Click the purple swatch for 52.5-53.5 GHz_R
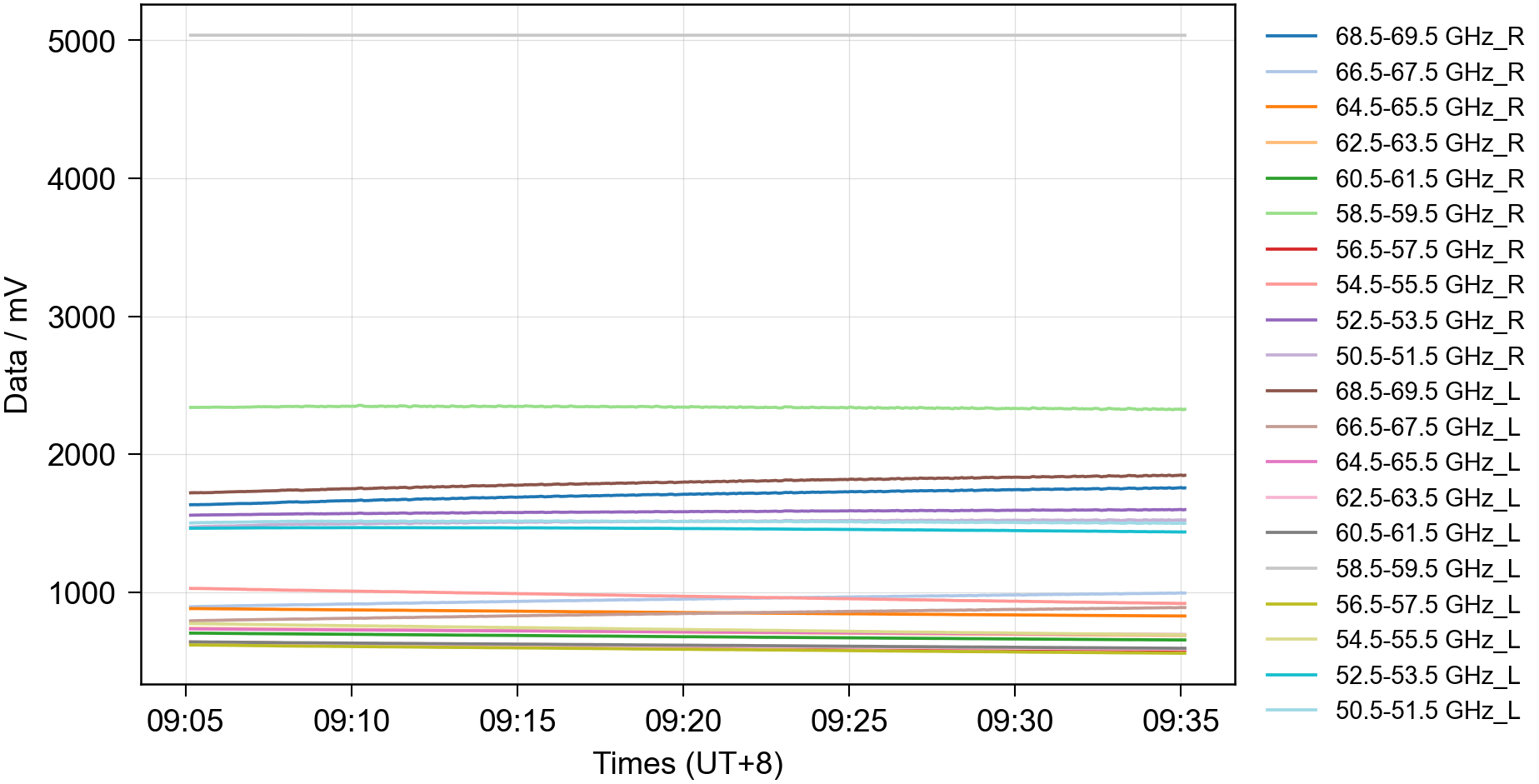 [x=1291, y=321]
